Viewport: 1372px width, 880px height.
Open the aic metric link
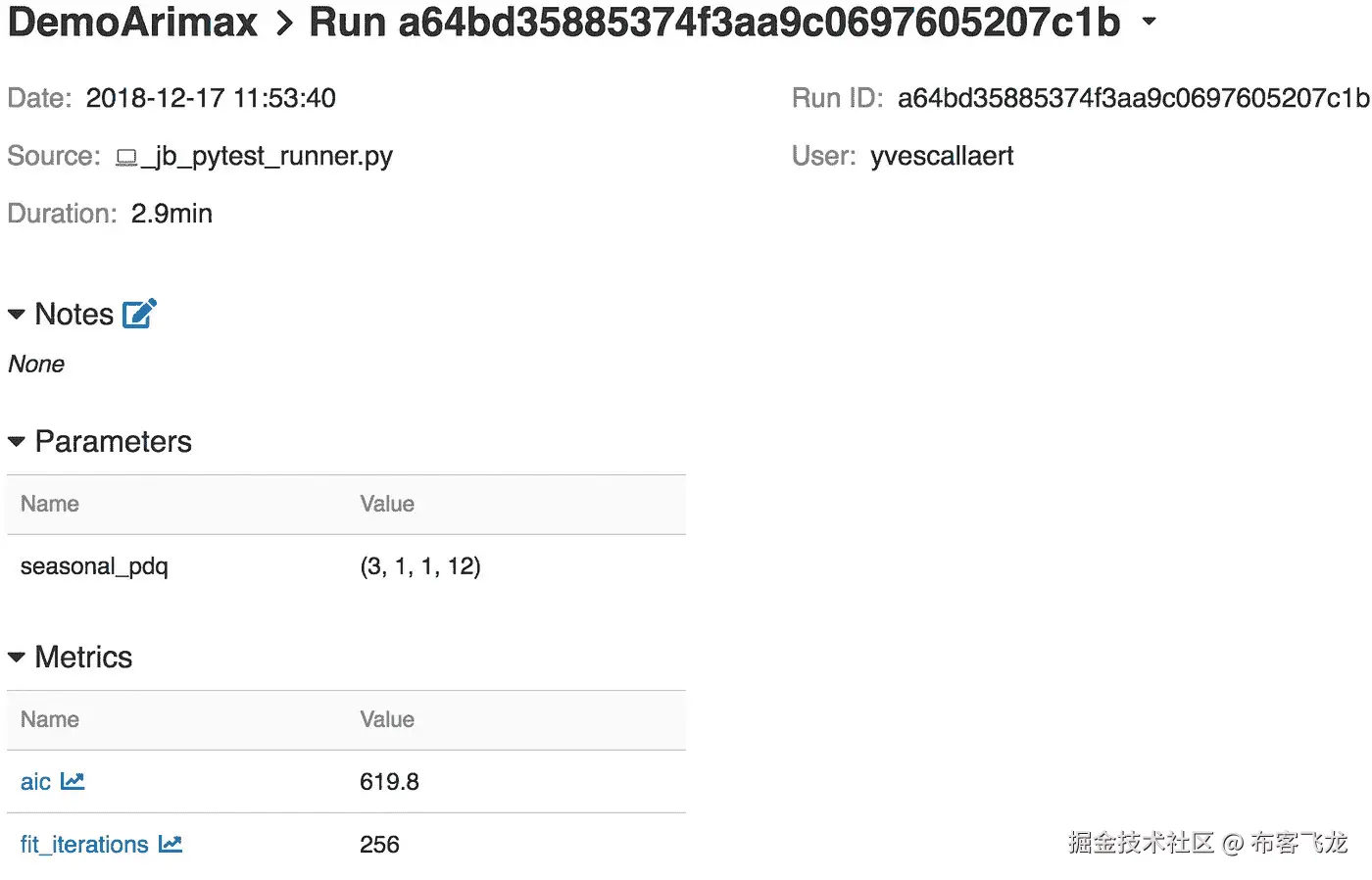[x=35, y=782]
